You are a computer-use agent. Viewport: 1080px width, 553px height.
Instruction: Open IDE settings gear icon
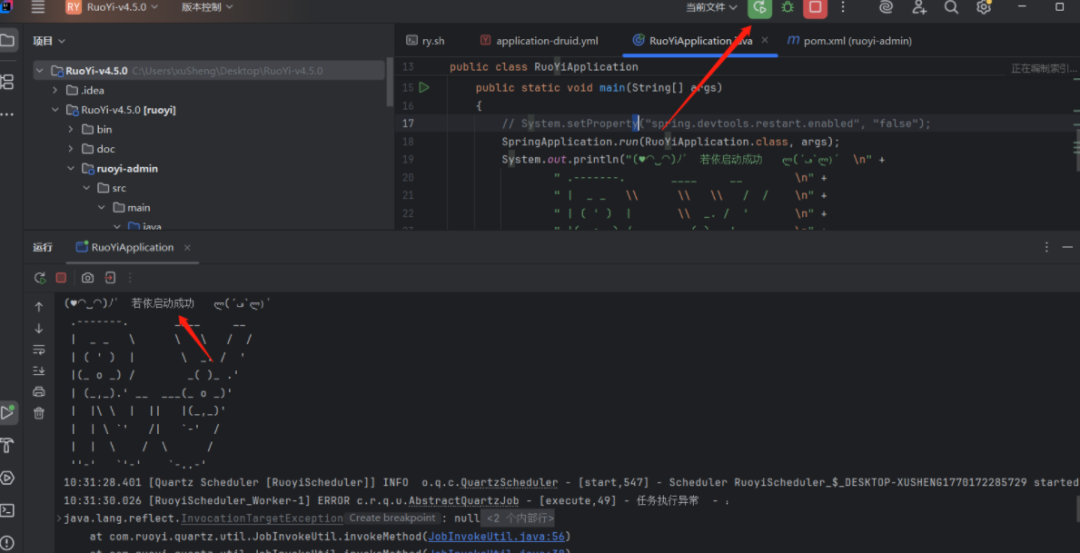pyautogui.click(x=984, y=8)
